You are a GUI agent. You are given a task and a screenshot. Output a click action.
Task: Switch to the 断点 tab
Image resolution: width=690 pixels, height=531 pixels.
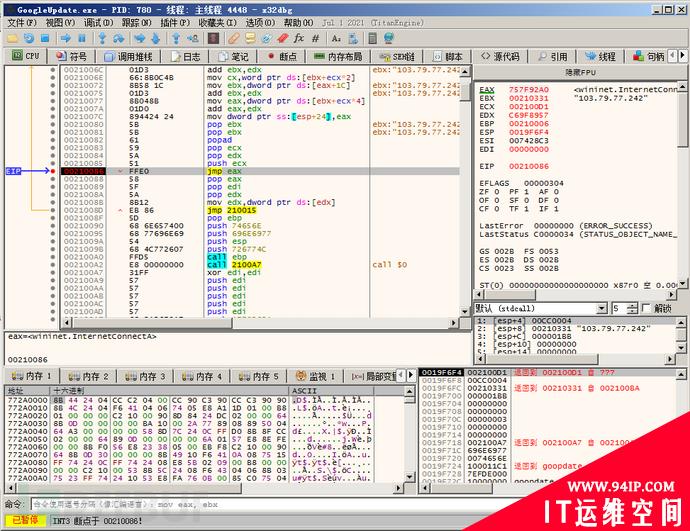click(282, 56)
